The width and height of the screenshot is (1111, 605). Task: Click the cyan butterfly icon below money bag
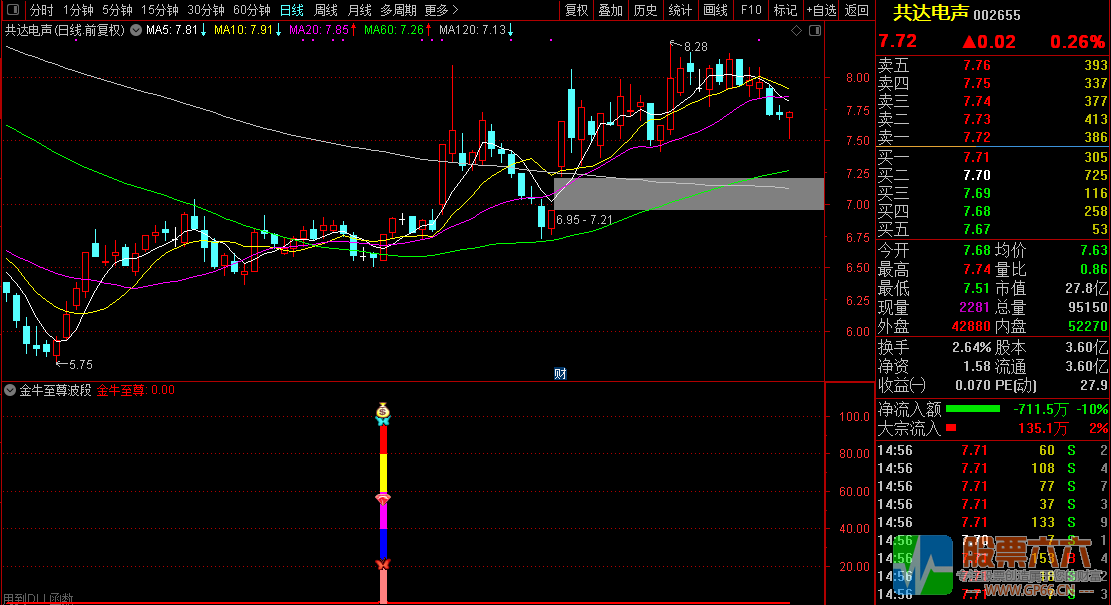382,422
